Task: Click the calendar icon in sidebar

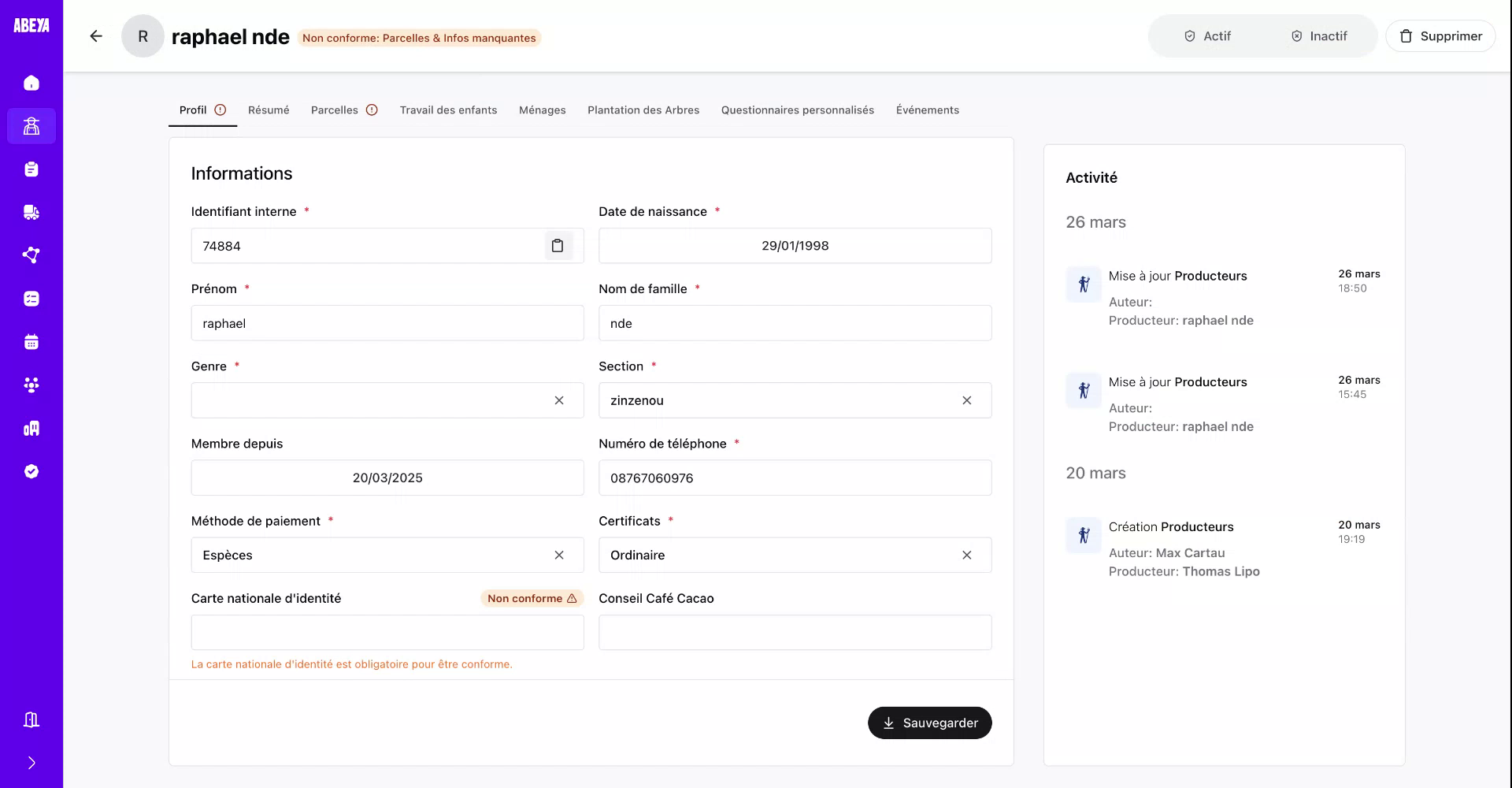Action: pyautogui.click(x=31, y=342)
